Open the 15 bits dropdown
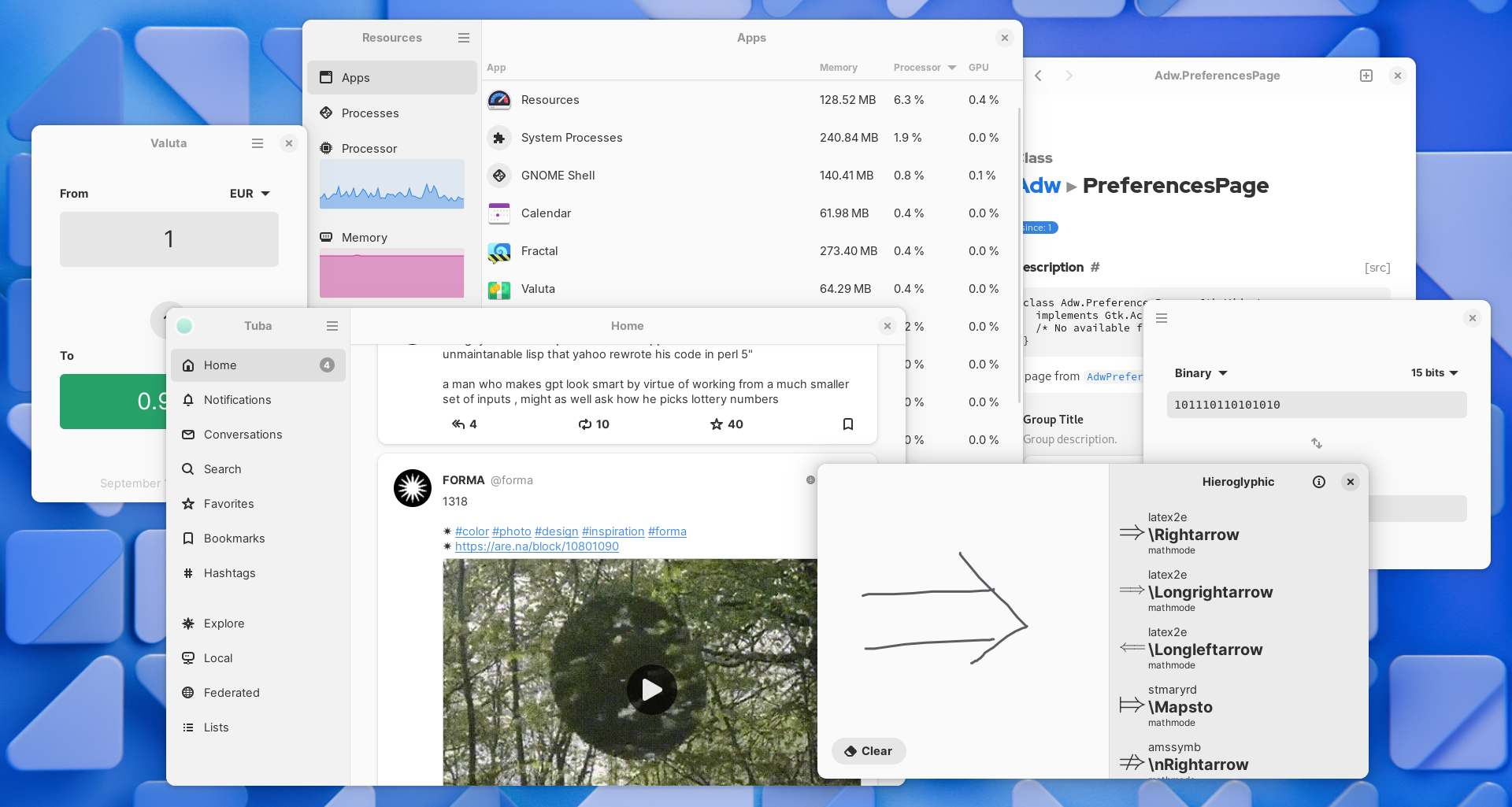Screen dimensions: 1512x807 click(1434, 373)
